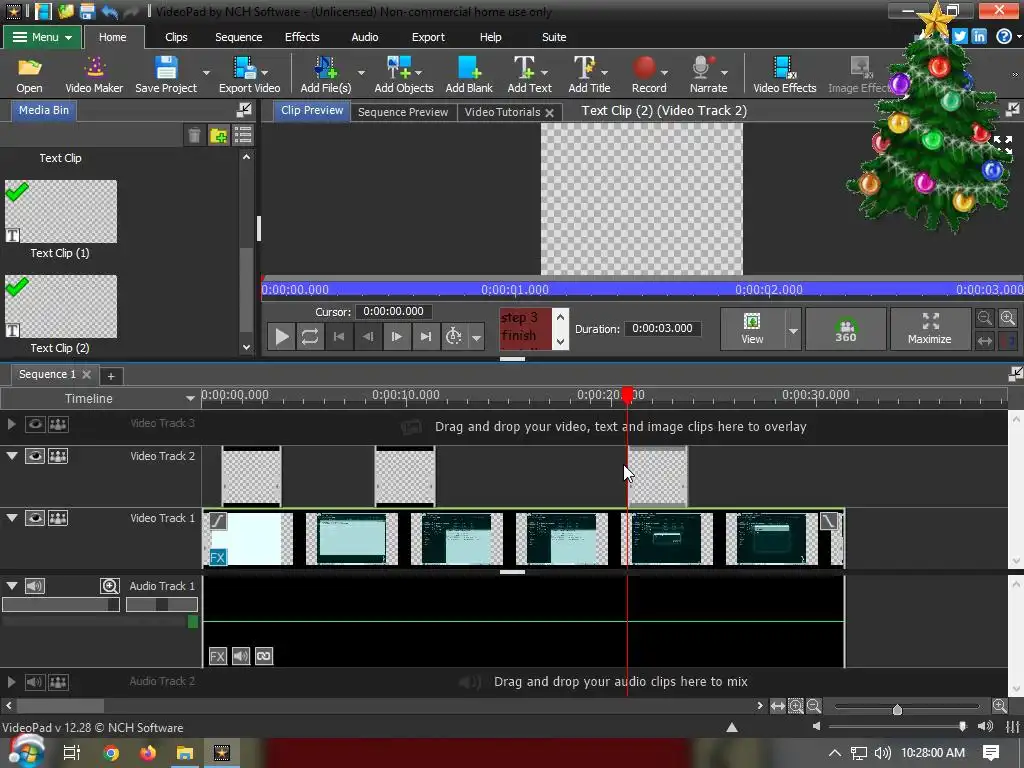The width and height of the screenshot is (1024, 768).
Task: Collapse Video Track 2 triangle
Action: [12, 456]
